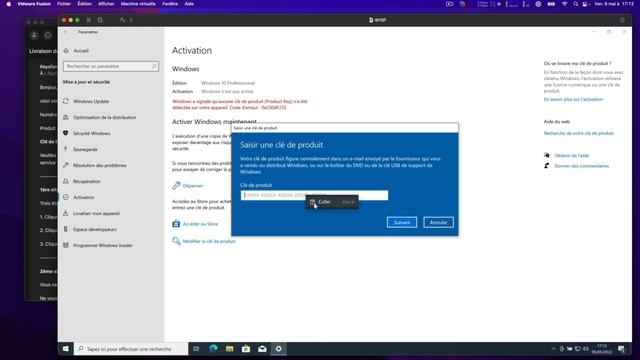Open File Explorer from taskbar
The width and height of the screenshot is (640, 360).
pos(229,349)
